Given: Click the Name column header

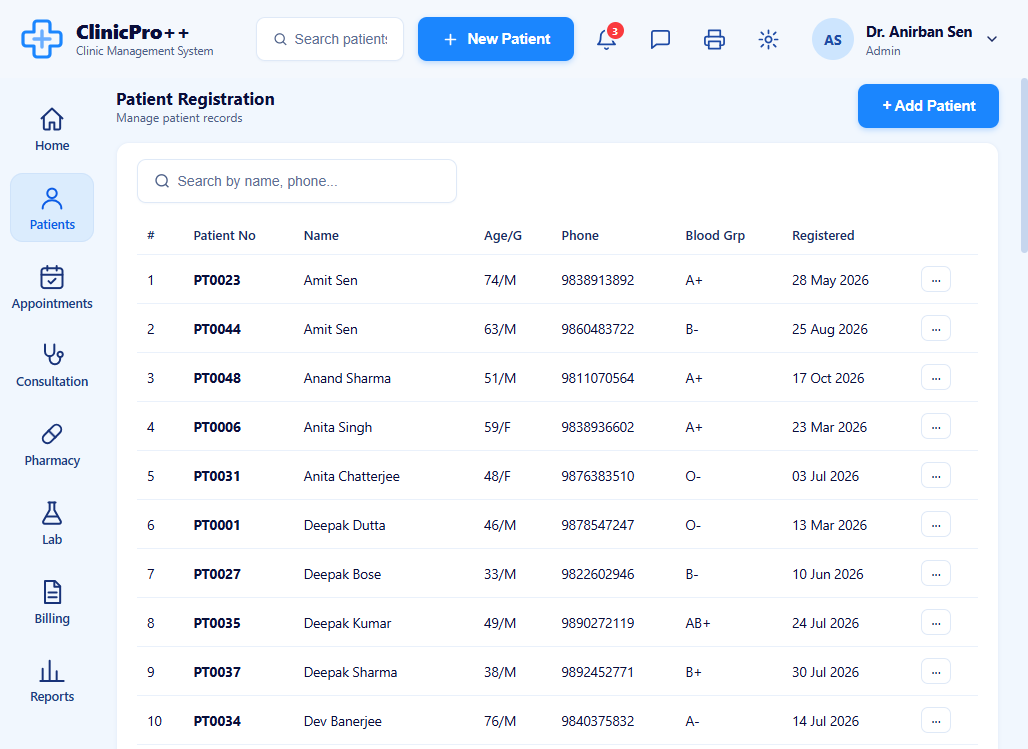Looking at the screenshot, I should pyautogui.click(x=321, y=235).
